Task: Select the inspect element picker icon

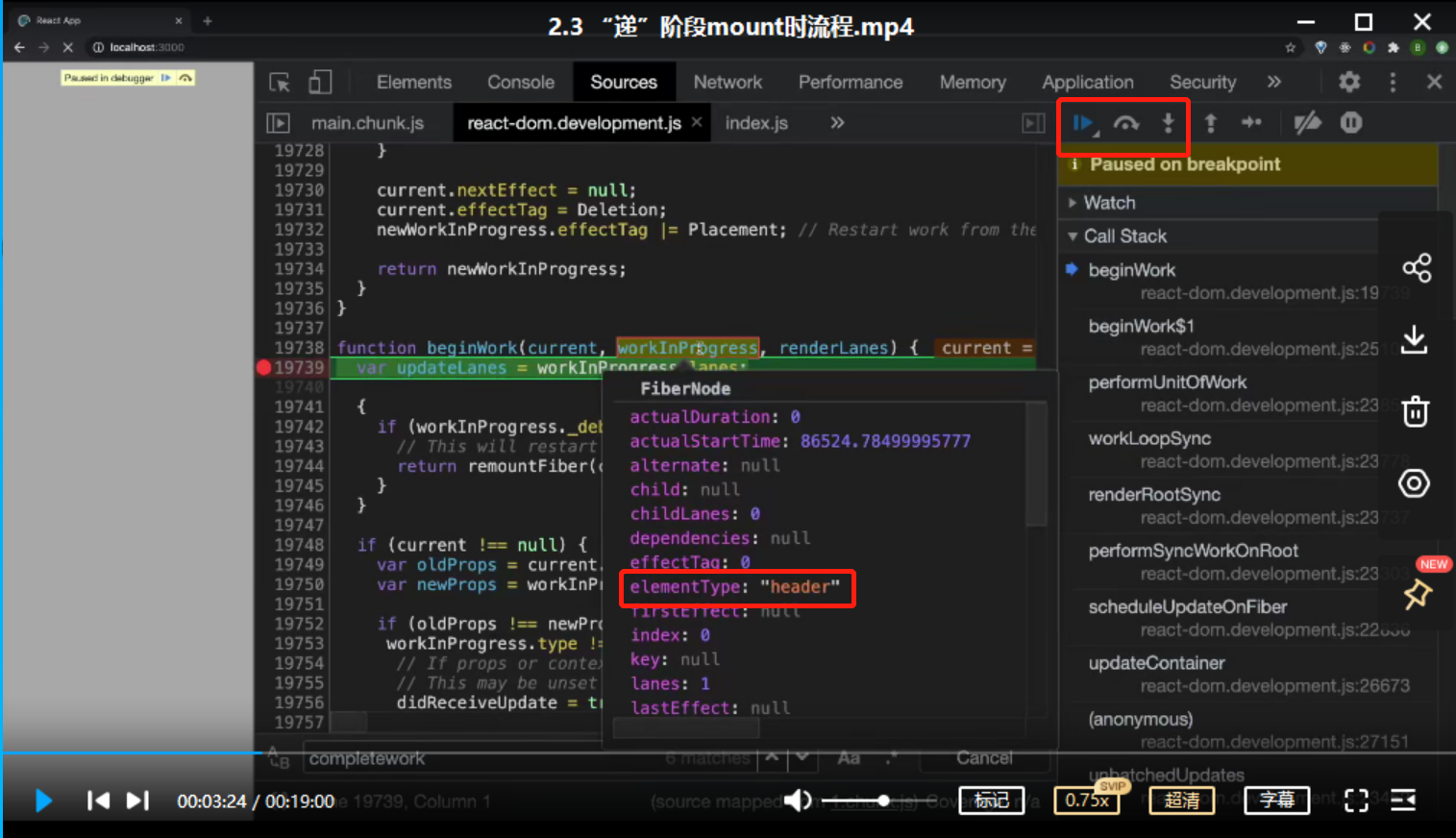Action: [280, 83]
